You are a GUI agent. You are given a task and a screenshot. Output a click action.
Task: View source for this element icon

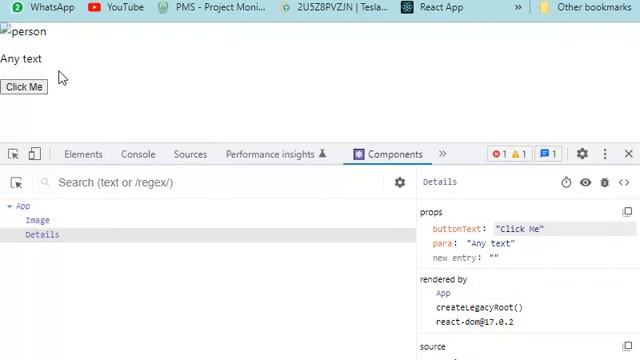click(x=624, y=182)
